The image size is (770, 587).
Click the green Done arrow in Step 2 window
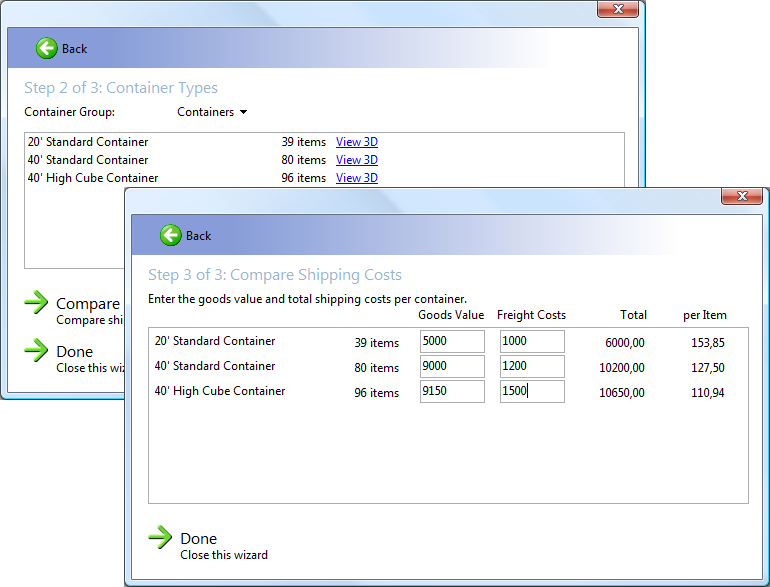click(36, 350)
